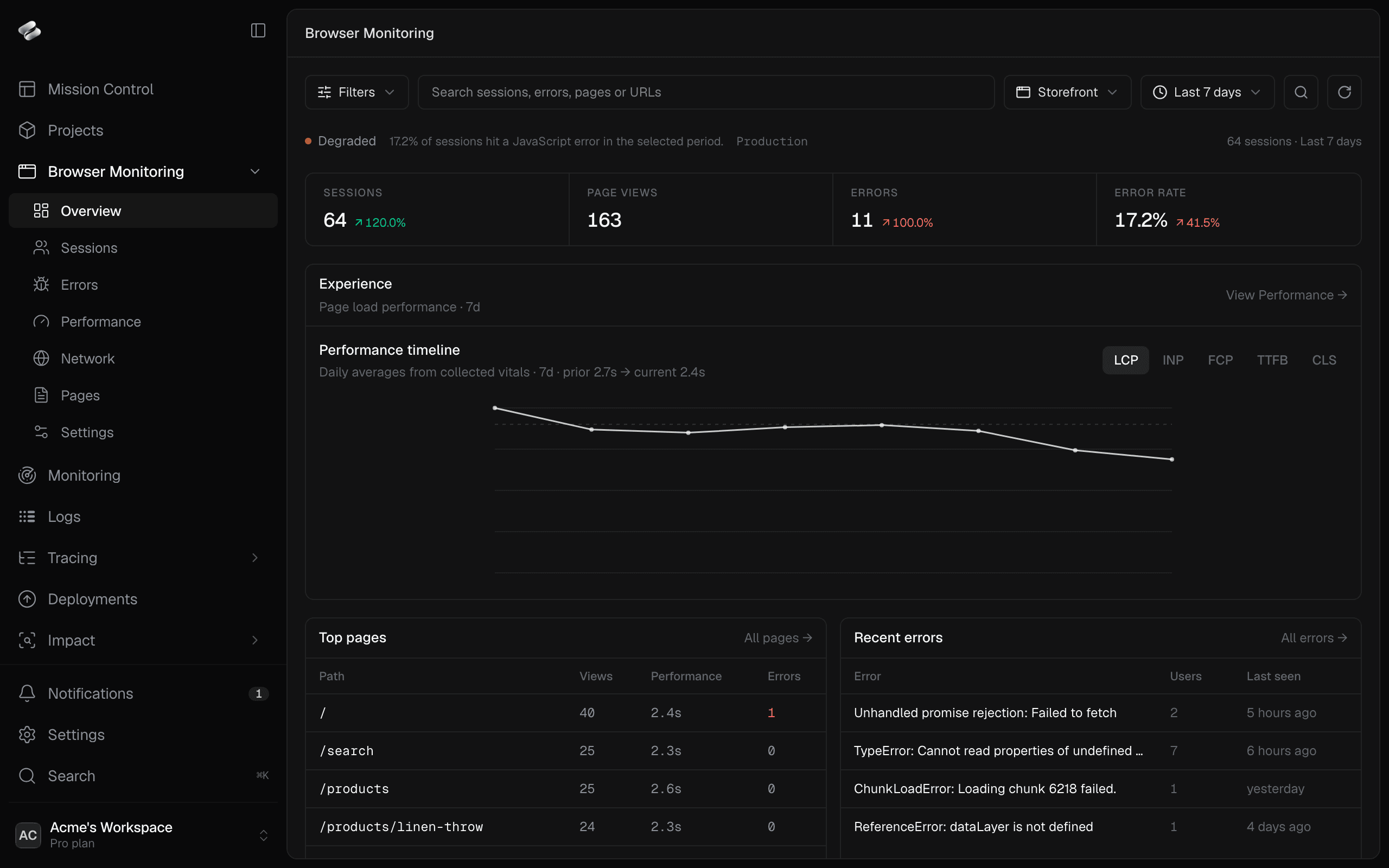Click the /search path row
The height and width of the screenshot is (868, 1389).
point(565,751)
